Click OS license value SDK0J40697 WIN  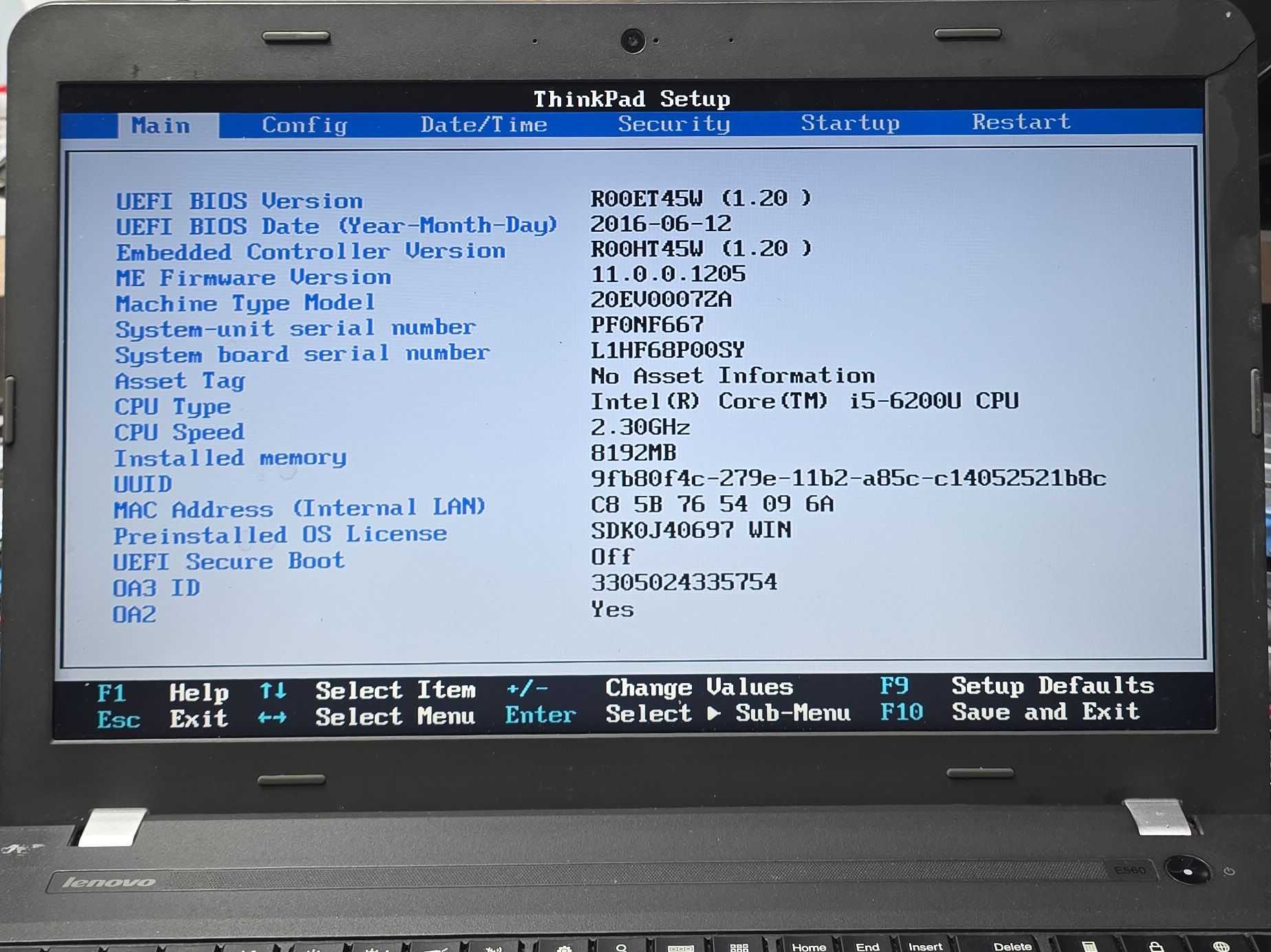pyautogui.click(x=691, y=530)
